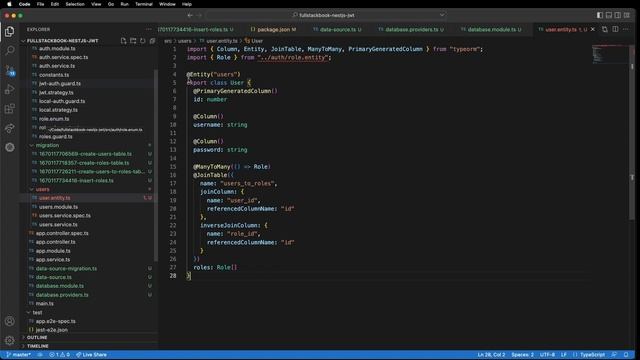The width and height of the screenshot is (640, 360).
Task: Open Run and Debug view
Action: click(9, 89)
